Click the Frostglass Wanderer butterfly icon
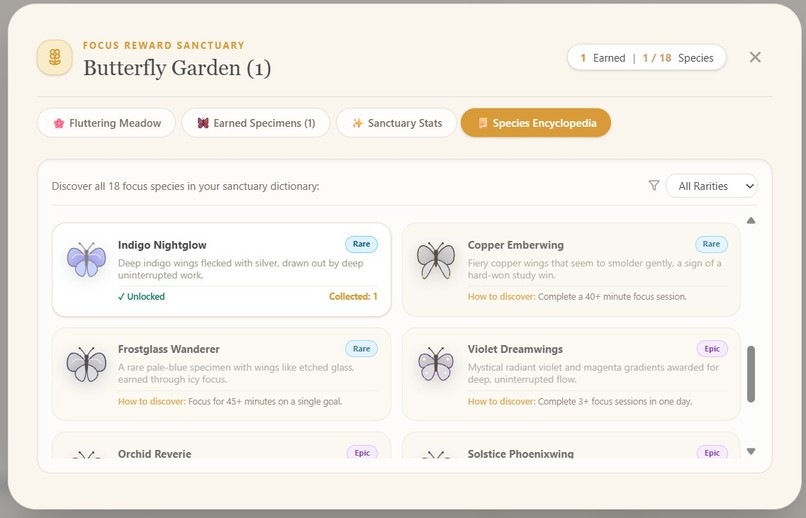 point(86,364)
